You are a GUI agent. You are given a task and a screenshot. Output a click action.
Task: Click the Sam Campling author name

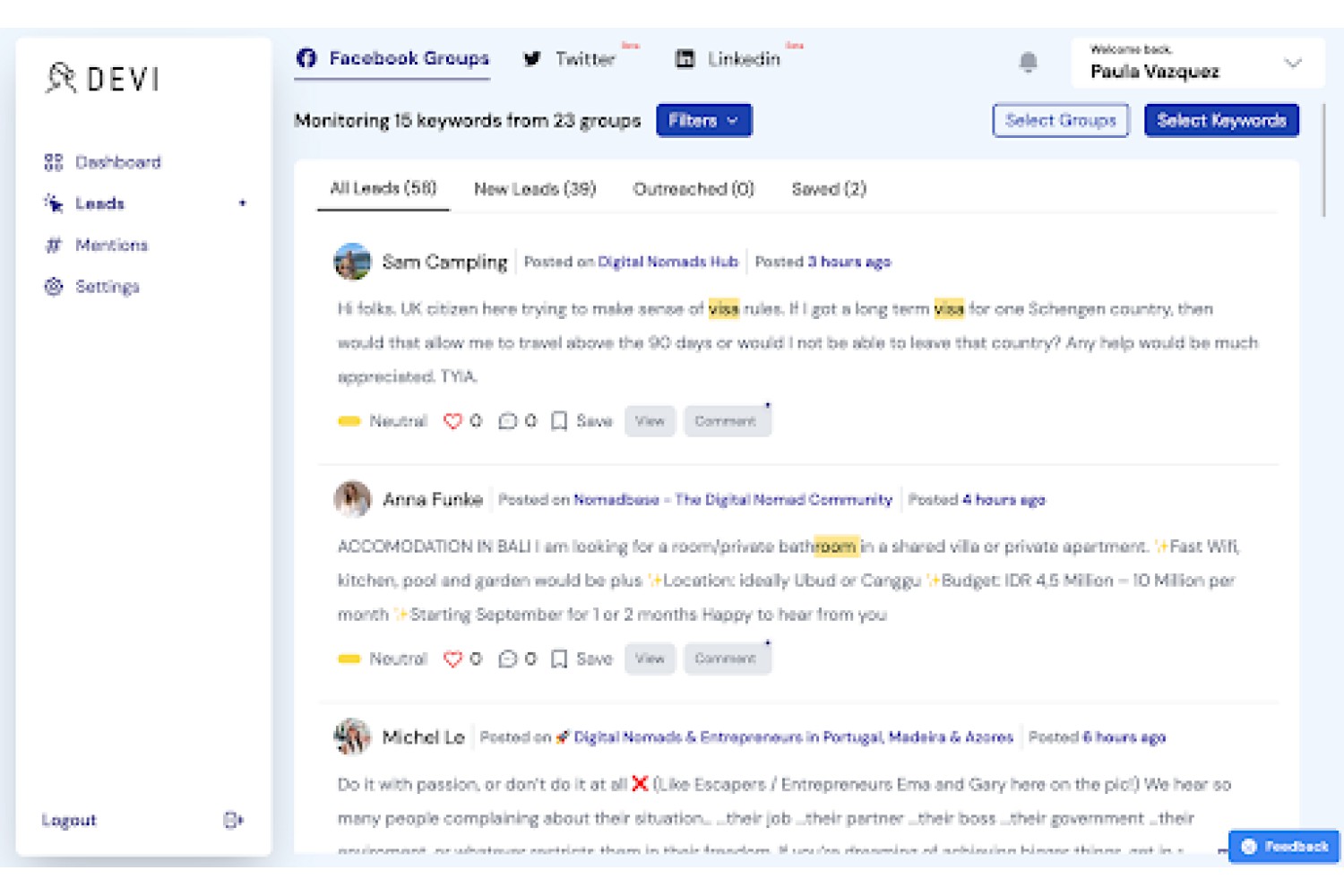coord(444,262)
